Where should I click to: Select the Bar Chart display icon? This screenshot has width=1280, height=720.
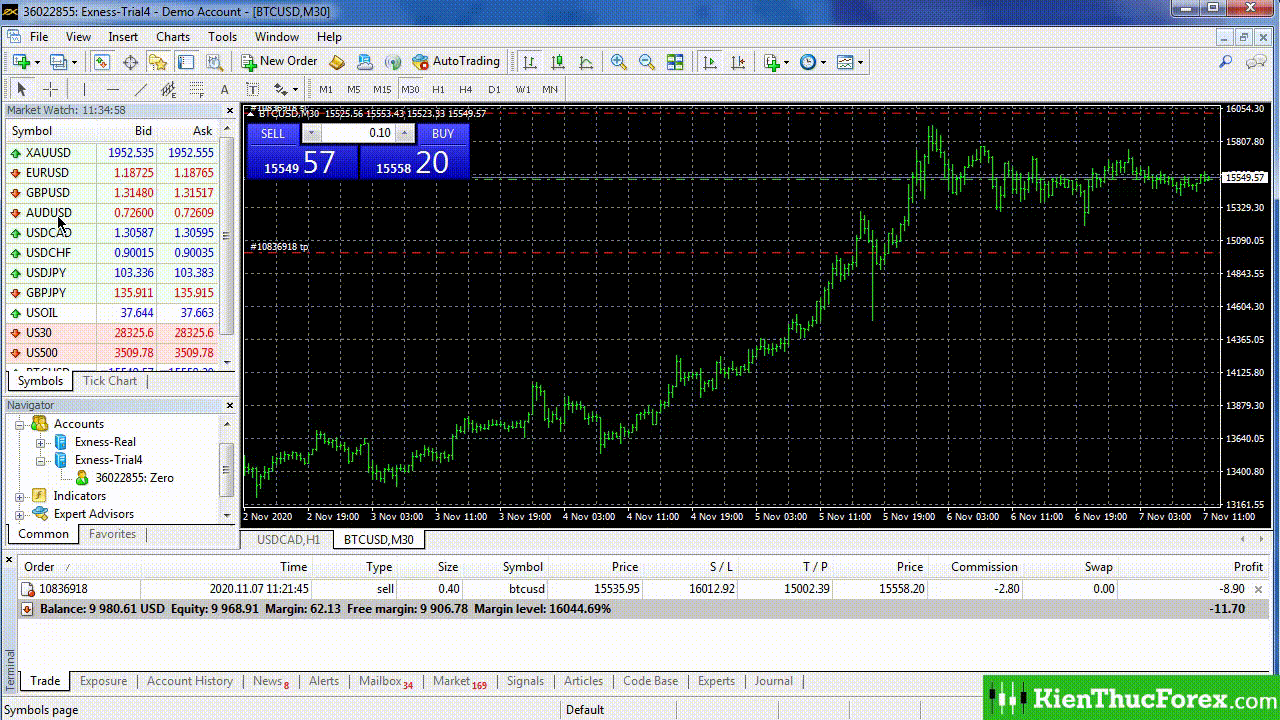(x=530, y=62)
